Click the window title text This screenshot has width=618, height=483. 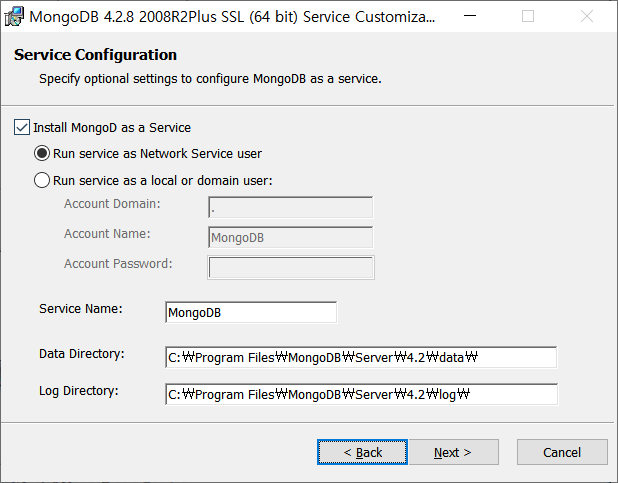tap(232, 17)
